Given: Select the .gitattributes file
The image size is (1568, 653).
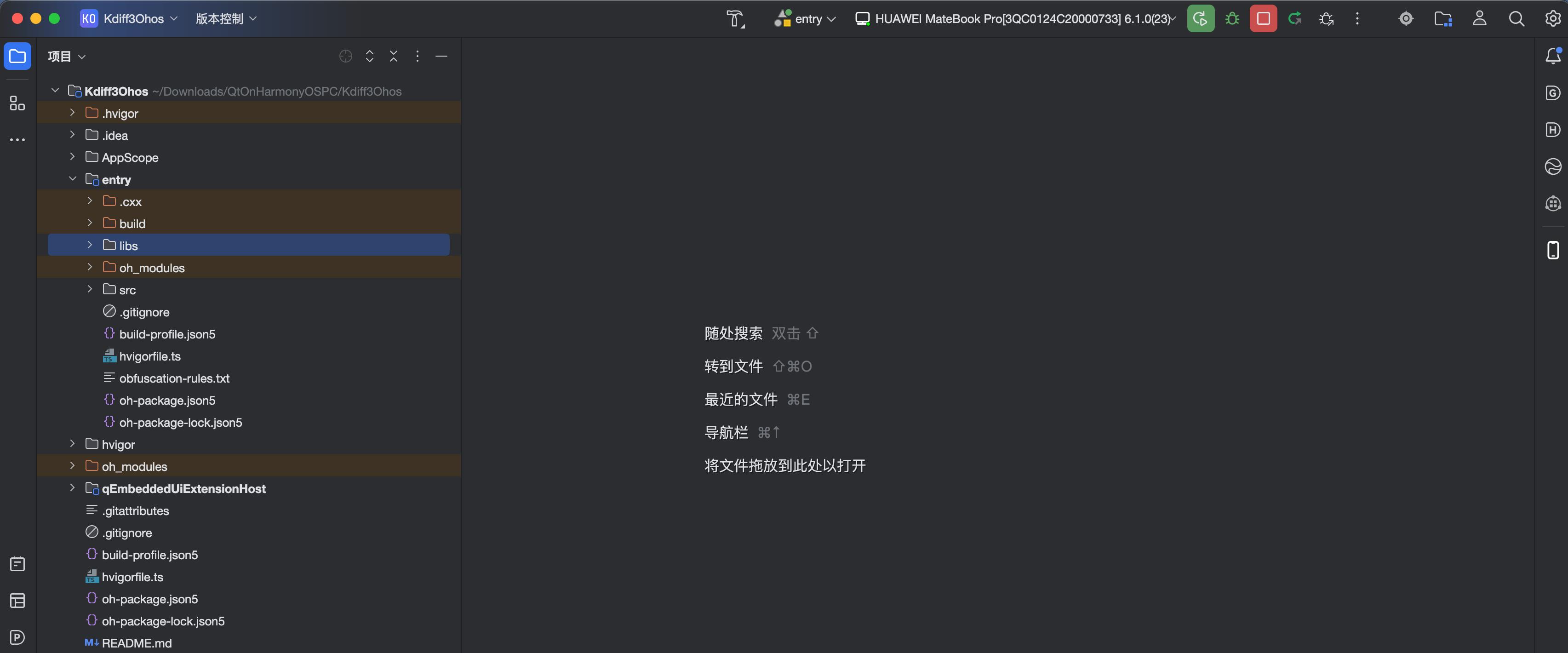Looking at the screenshot, I should tap(248, 510).
